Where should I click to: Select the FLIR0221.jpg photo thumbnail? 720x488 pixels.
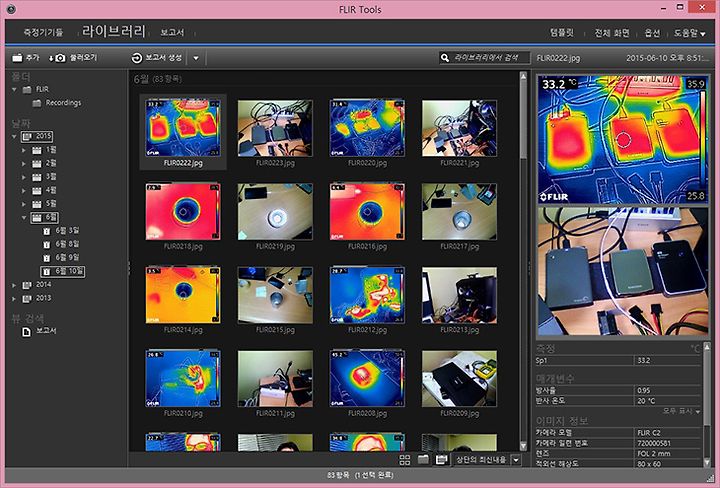coord(459,129)
